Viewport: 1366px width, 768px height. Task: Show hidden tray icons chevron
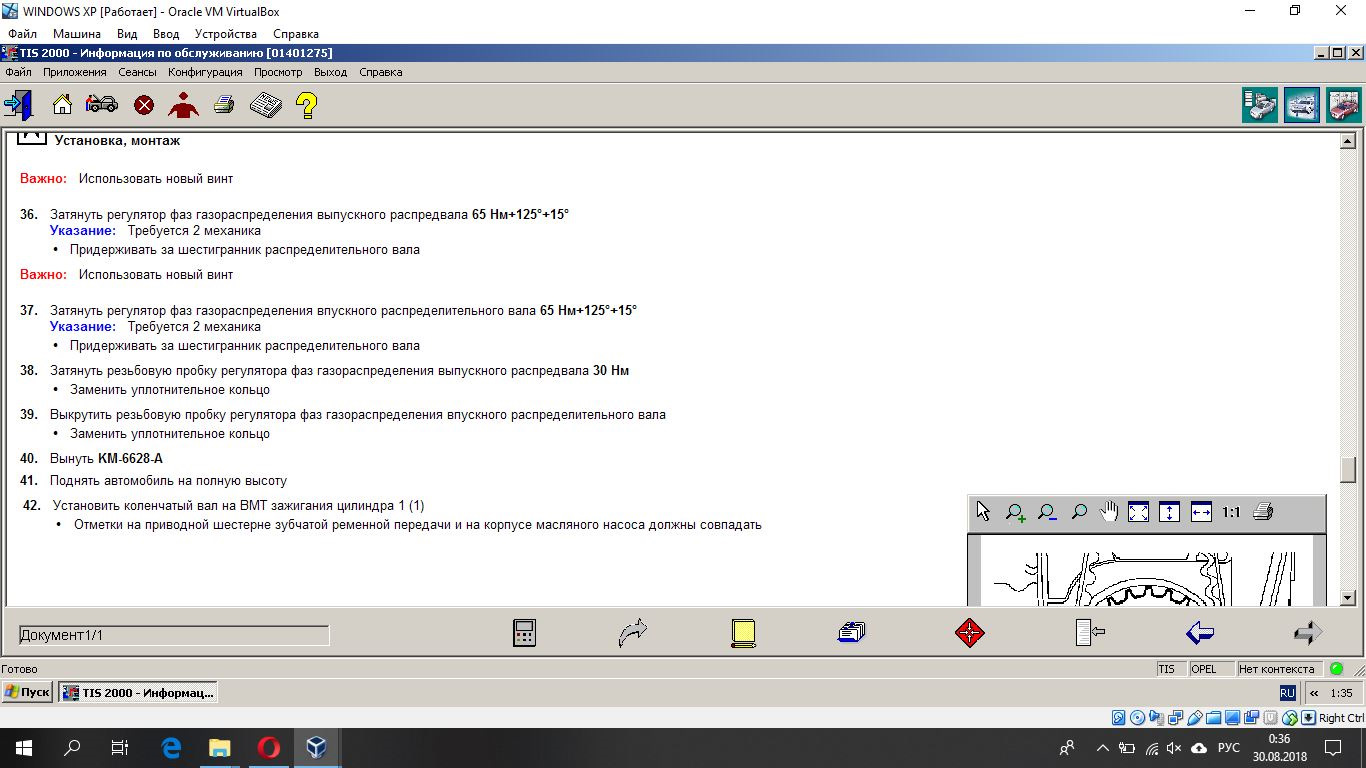coord(1103,748)
